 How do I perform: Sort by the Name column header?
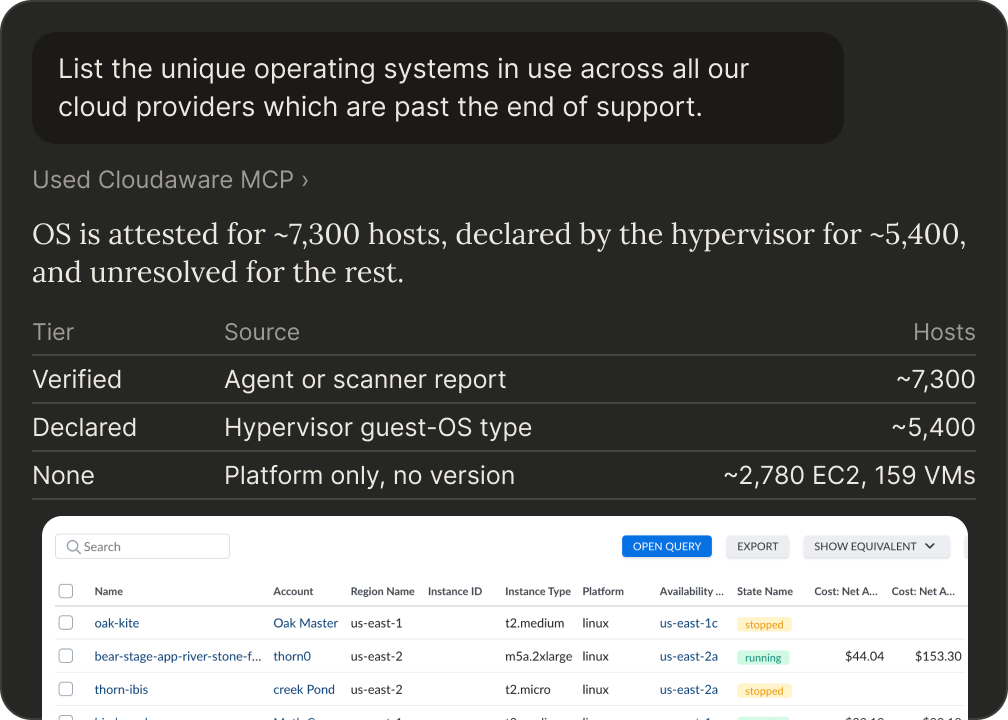(x=109, y=591)
